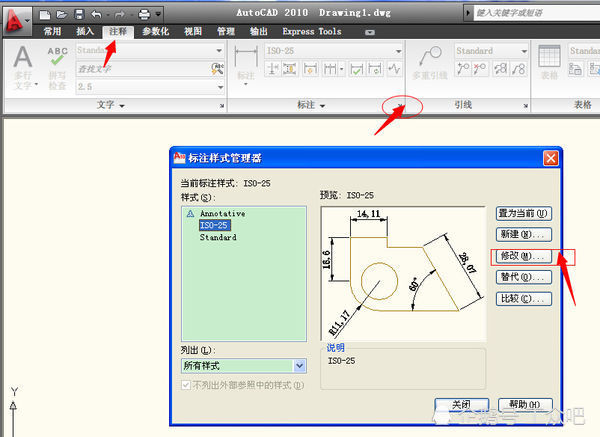Screen dimensions: 600x437
Task: Click the Open file icon in quick access toolbar
Action: coord(62,15)
